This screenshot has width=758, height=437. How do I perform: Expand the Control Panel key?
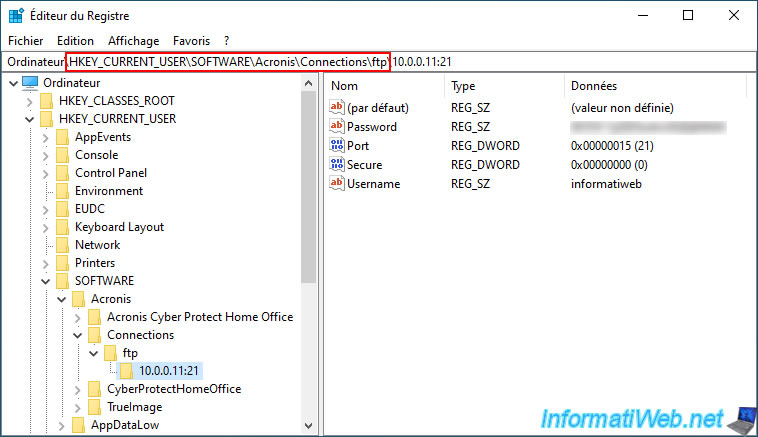45,174
